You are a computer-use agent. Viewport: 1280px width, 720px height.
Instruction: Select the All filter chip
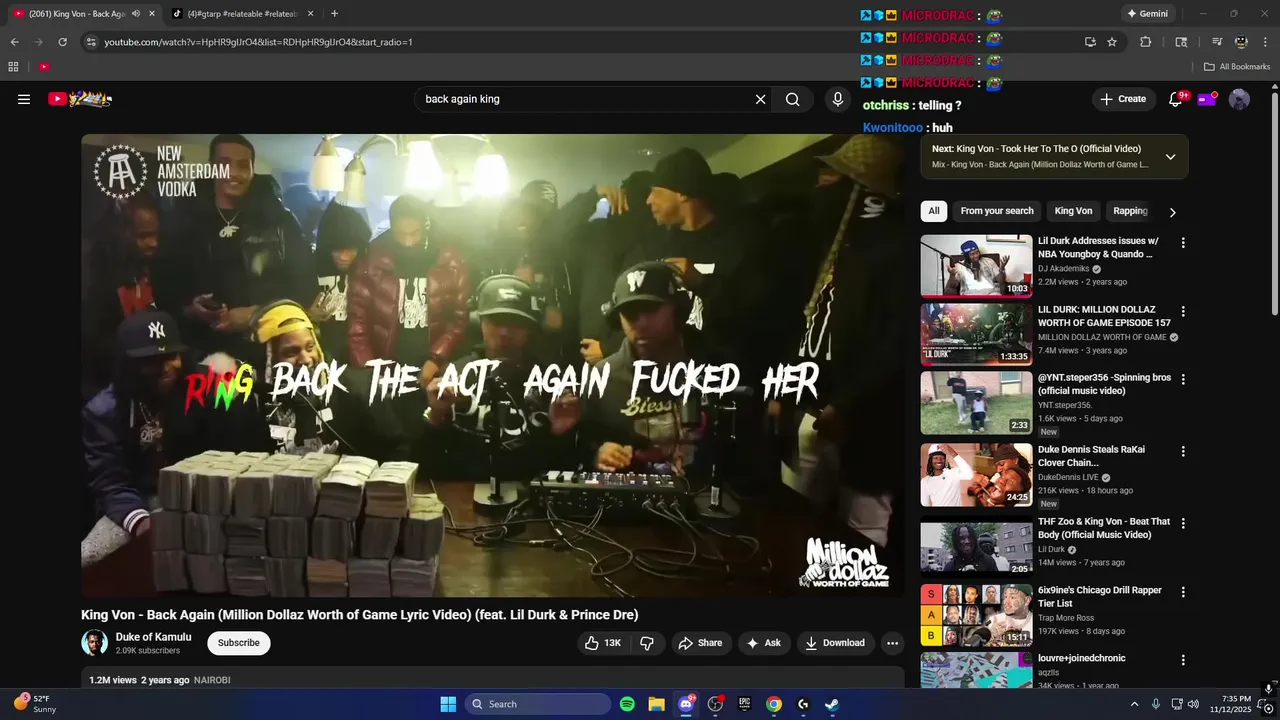(x=934, y=211)
